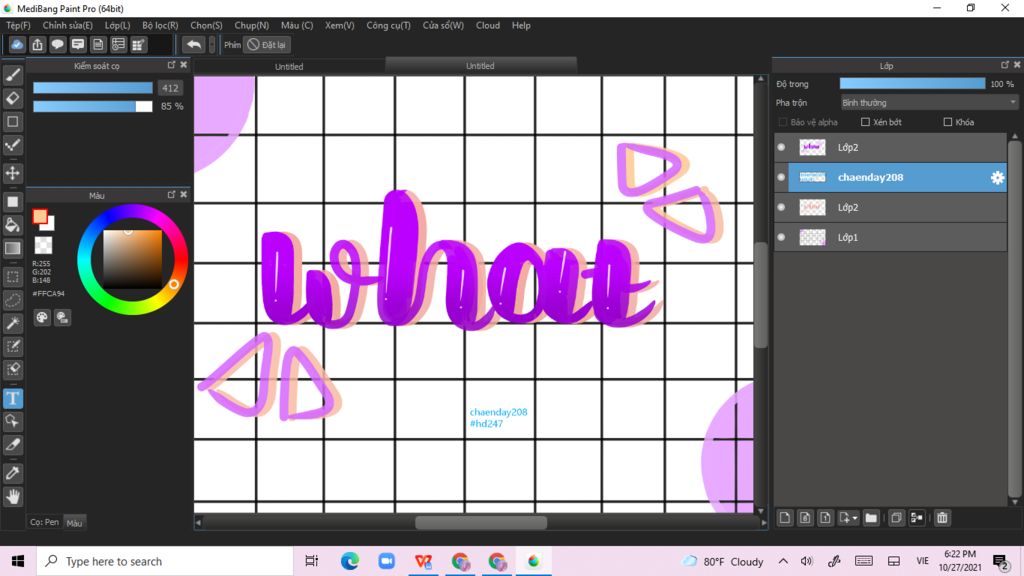
Task: Hide the top Lớp2 layer
Action: coord(781,148)
